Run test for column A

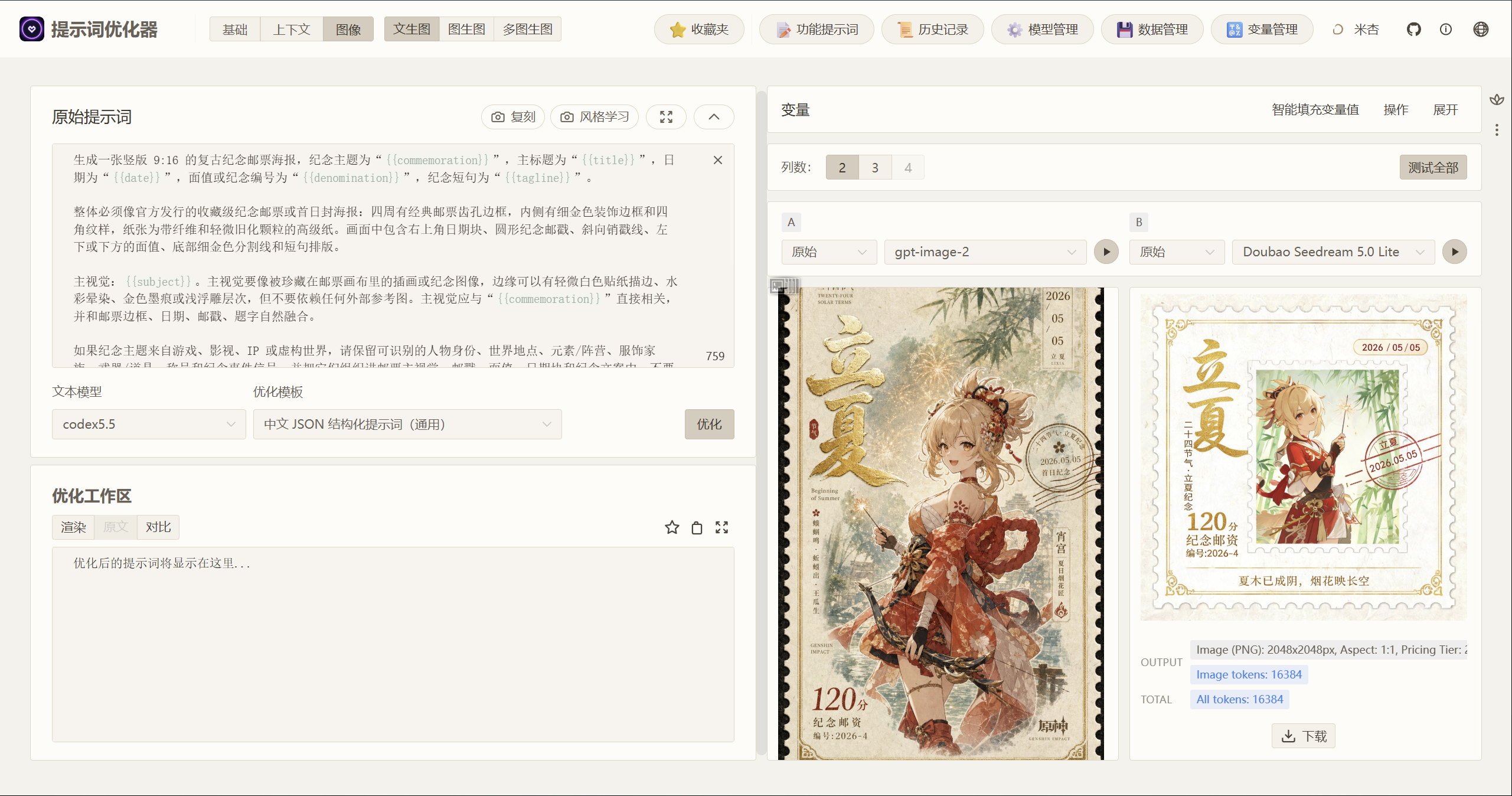[1106, 252]
